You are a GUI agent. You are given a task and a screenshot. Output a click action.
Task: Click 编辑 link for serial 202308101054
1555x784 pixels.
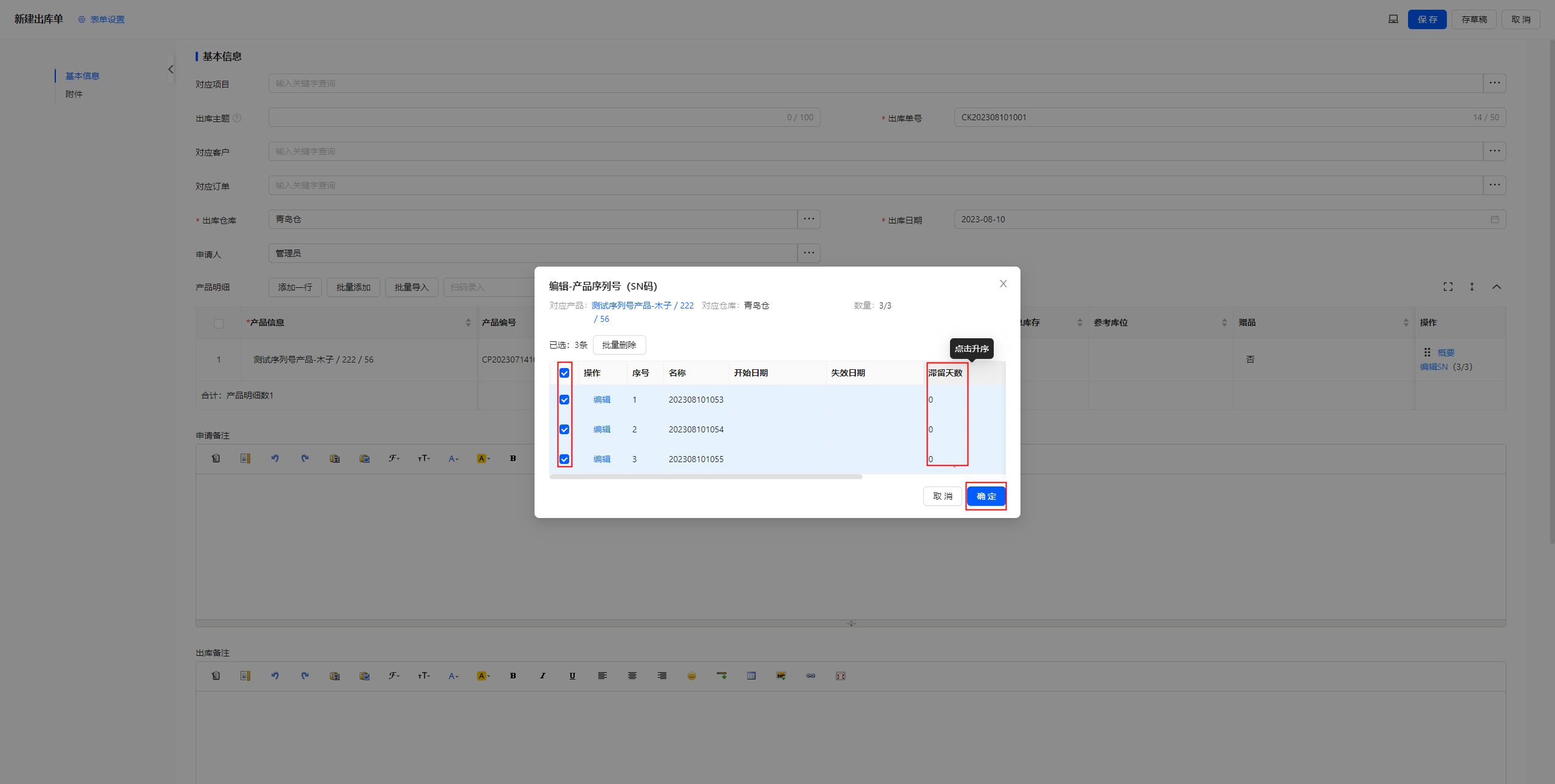tap(602, 429)
